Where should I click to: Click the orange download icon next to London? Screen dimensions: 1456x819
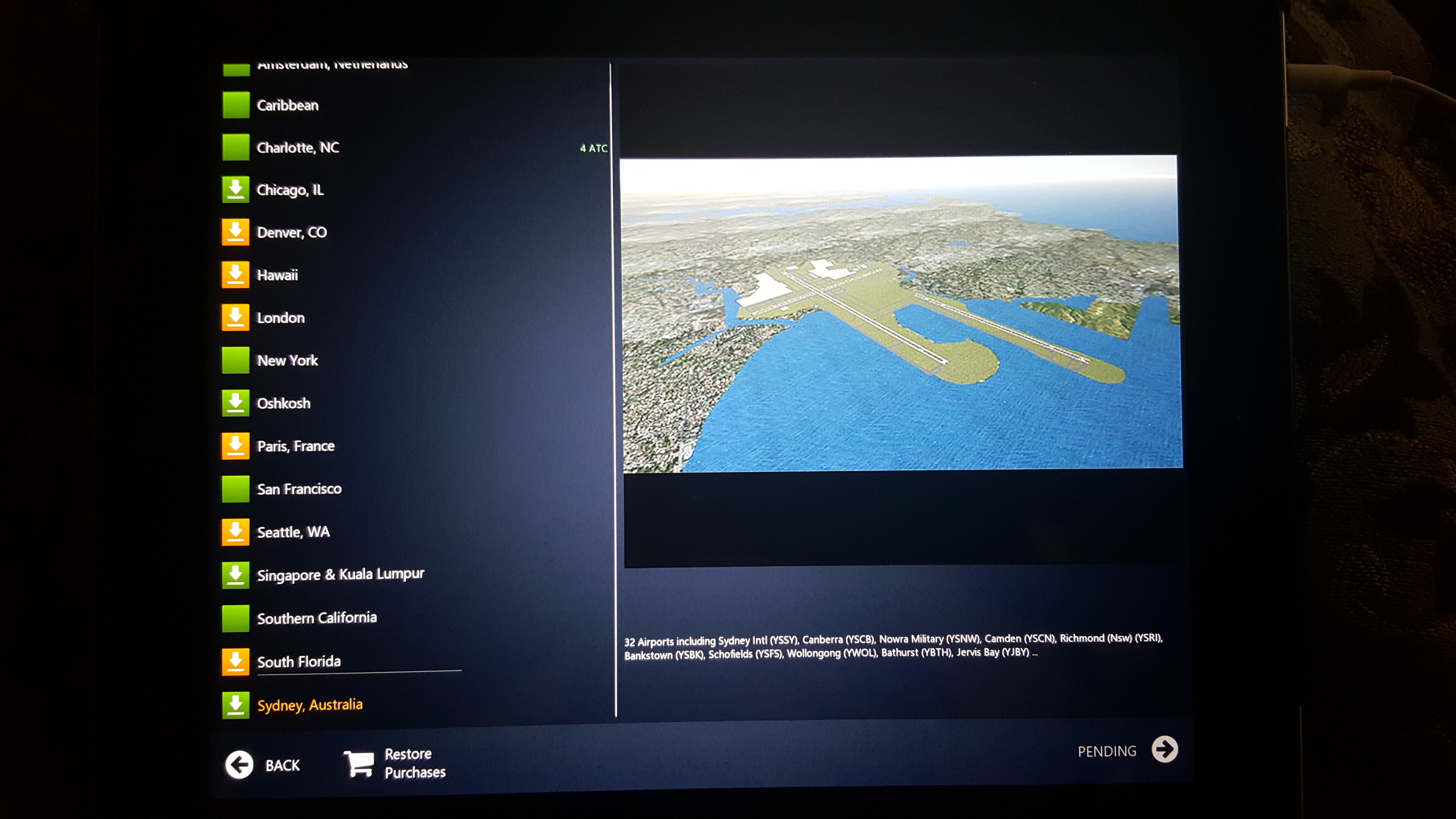click(236, 317)
